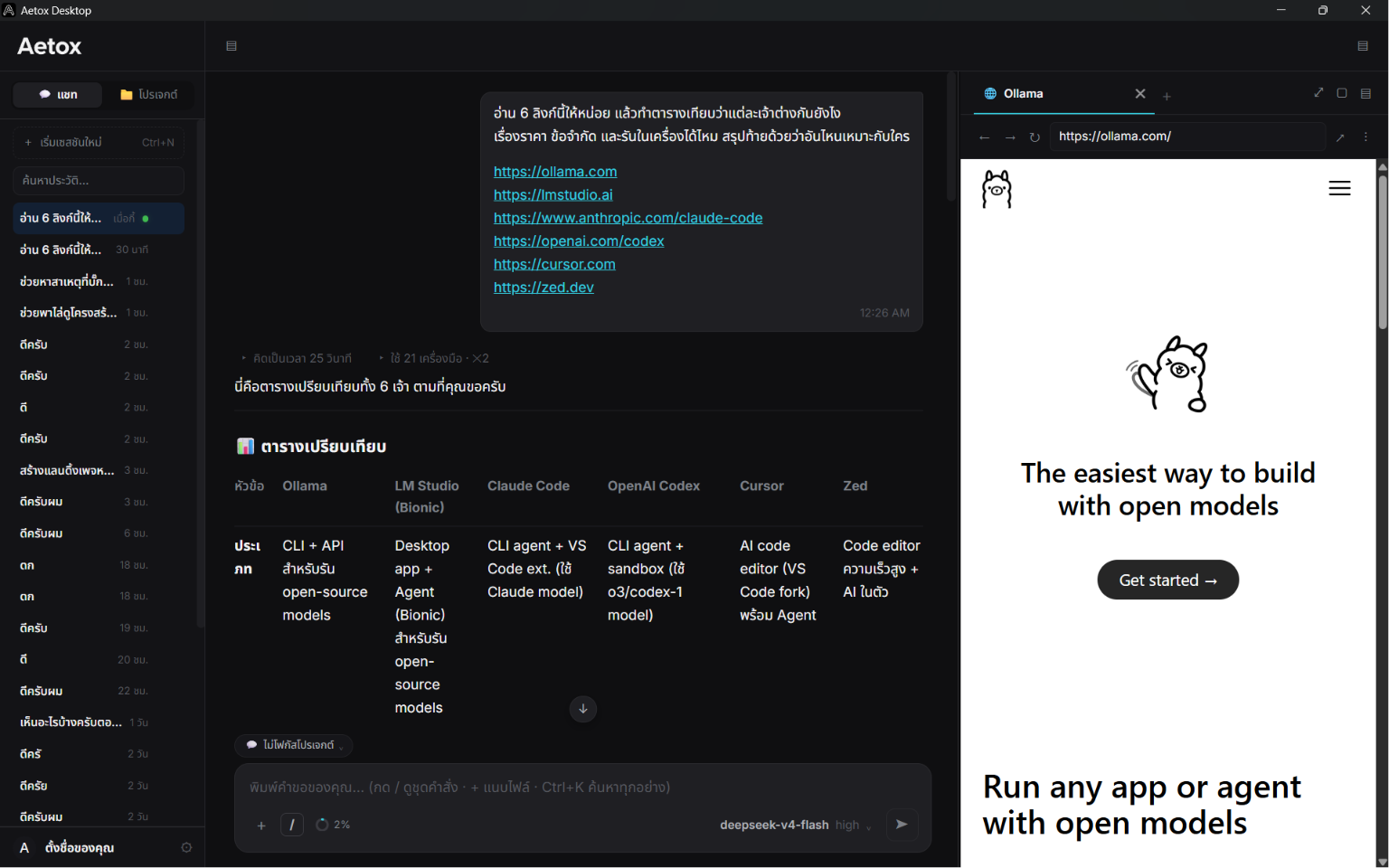Switch to the projects tab in sidebar
This screenshot has width=1389, height=868.
click(x=149, y=94)
